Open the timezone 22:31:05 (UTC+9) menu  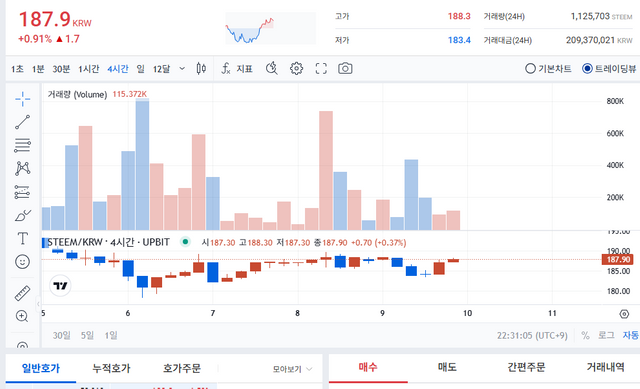point(532,336)
